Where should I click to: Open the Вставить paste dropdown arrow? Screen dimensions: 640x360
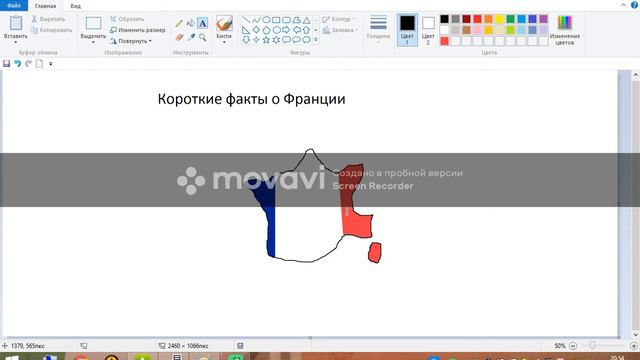click(x=16, y=42)
